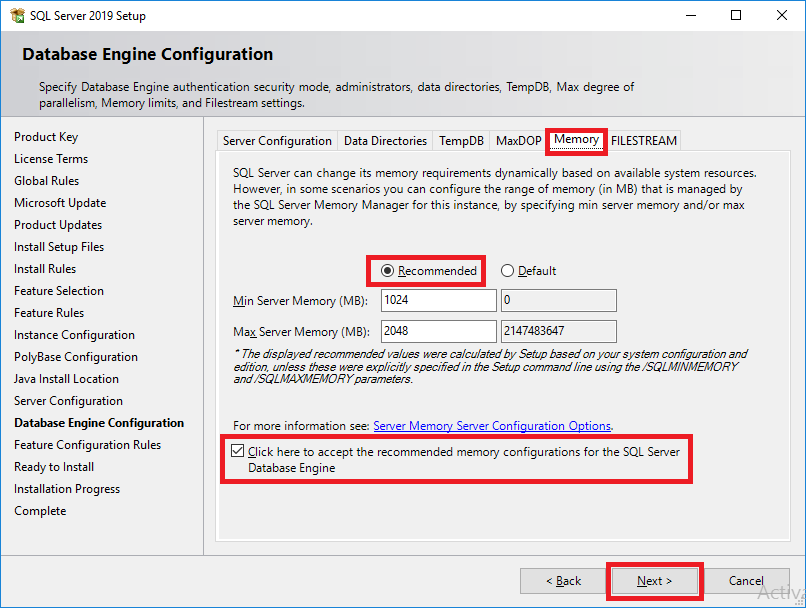Click the Product Key step in sidebar
The image size is (806, 608).
click(46, 137)
